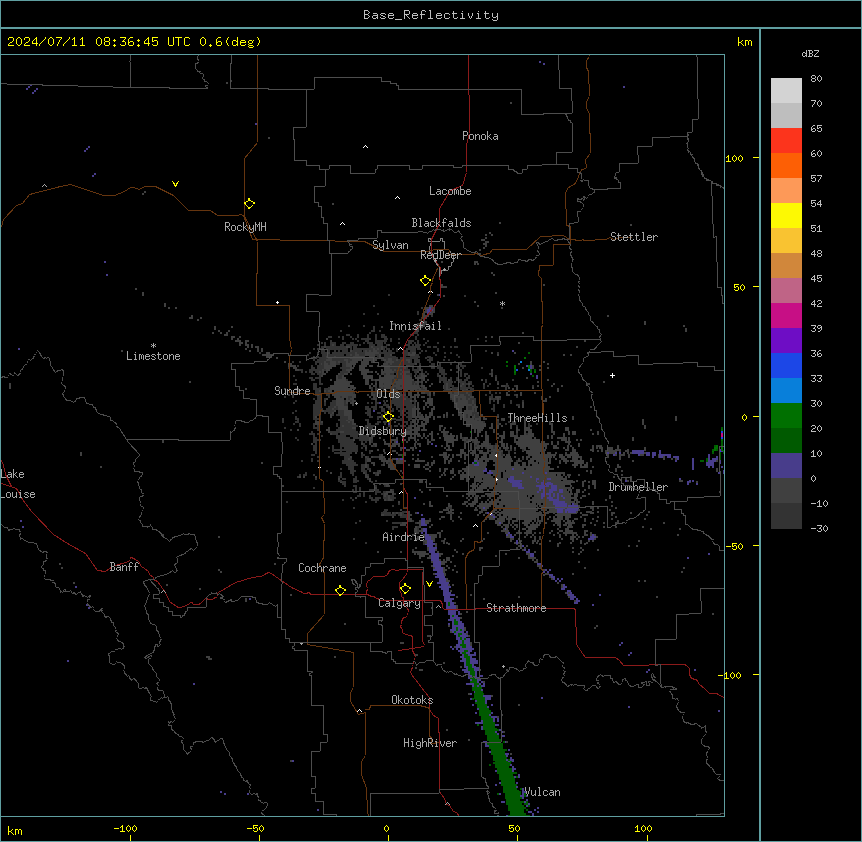Click the Olds town label
This screenshot has height=842, width=862.
point(388,394)
